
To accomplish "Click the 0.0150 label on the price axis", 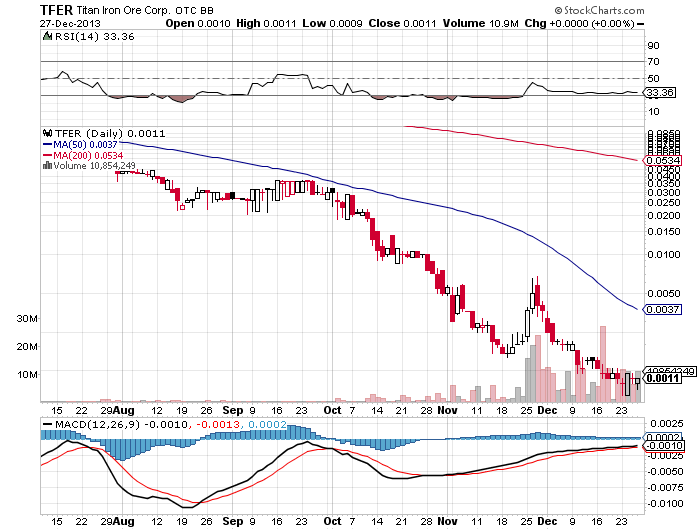I will [664, 232].
